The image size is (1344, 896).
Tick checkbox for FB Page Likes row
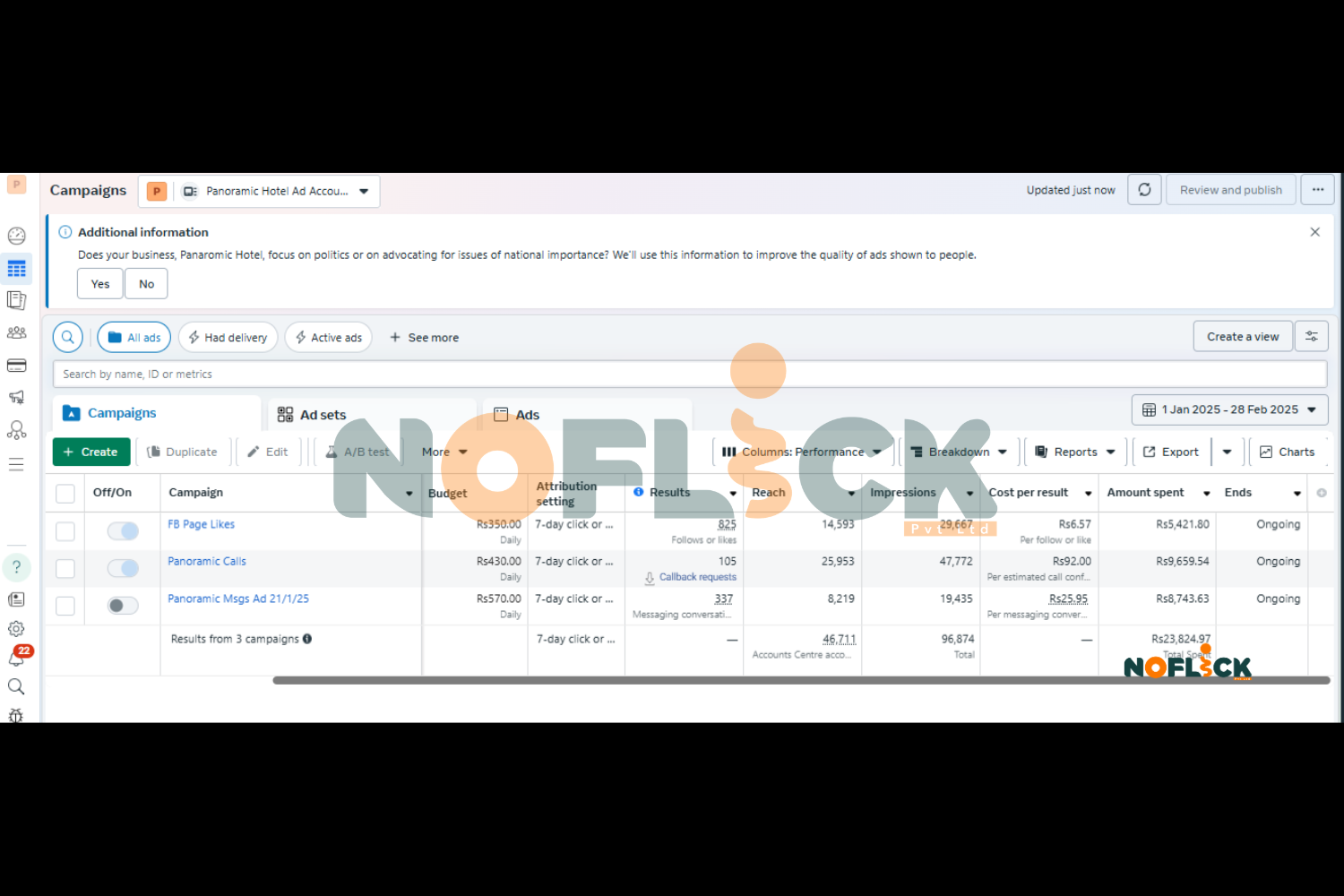[65, 531]
